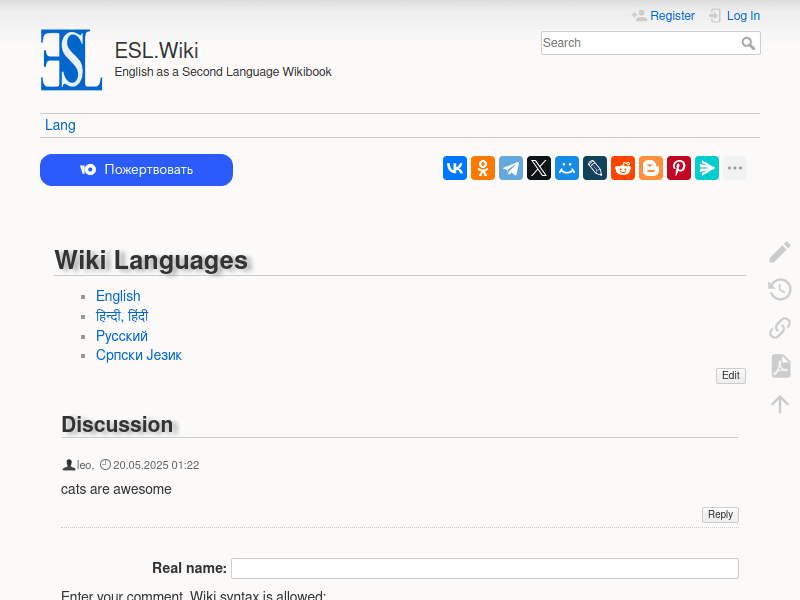Share the article on Reddit
The width and height of the screenshot is (800, 600).
click(x=623, y=168)
